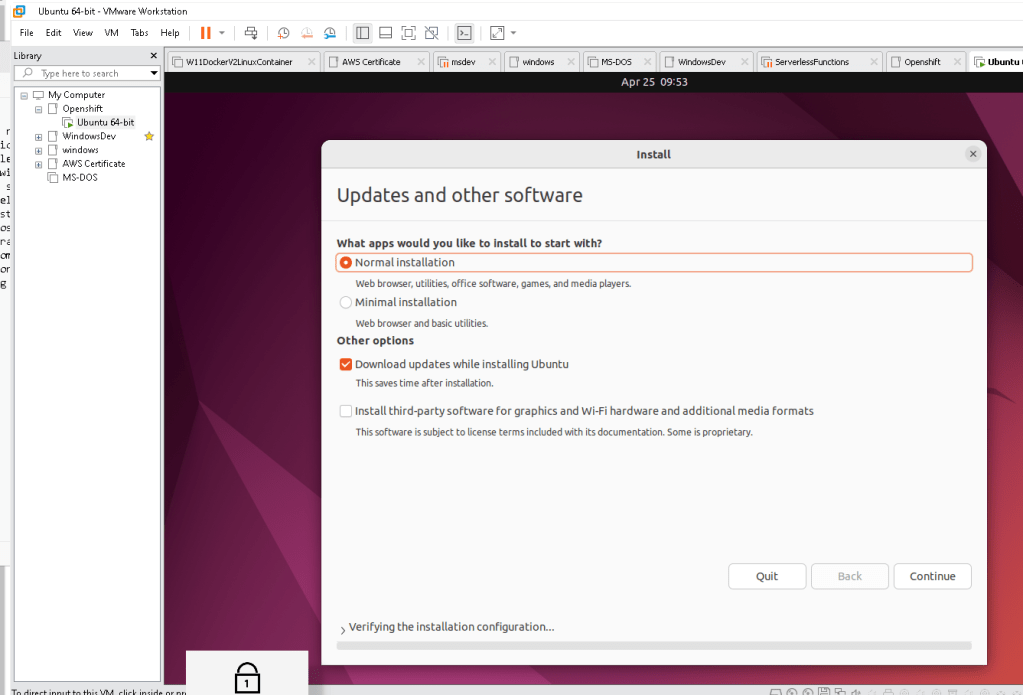The width and height of the screenshot is (1023, 695).
Task: Select MS-DOS in library tree
Action: pos(80,177)
